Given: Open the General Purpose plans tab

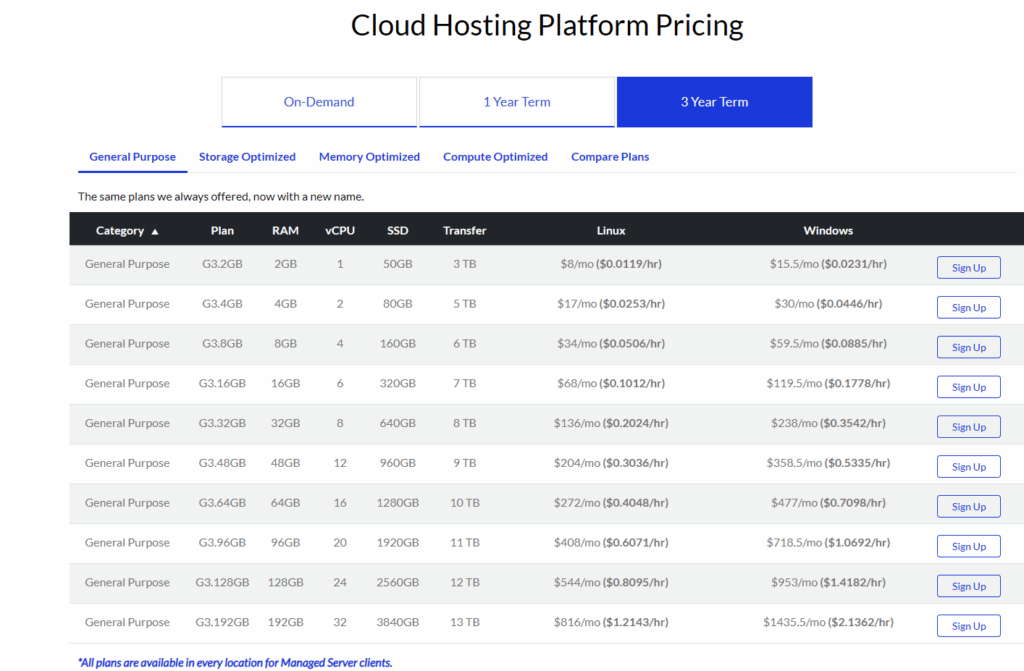Looking at the screenshot, I should click(x=132, y=157).
